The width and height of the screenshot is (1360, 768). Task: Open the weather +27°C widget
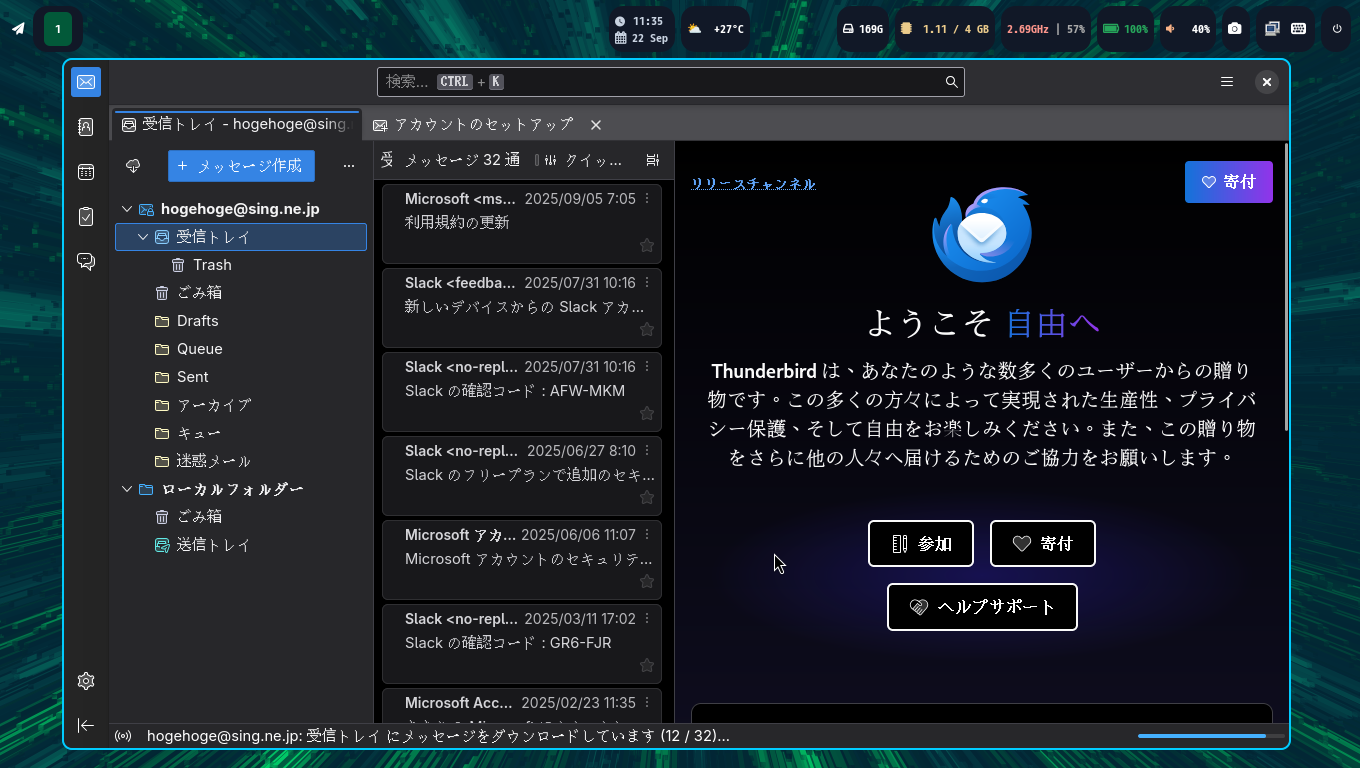(x=715, y=29)
